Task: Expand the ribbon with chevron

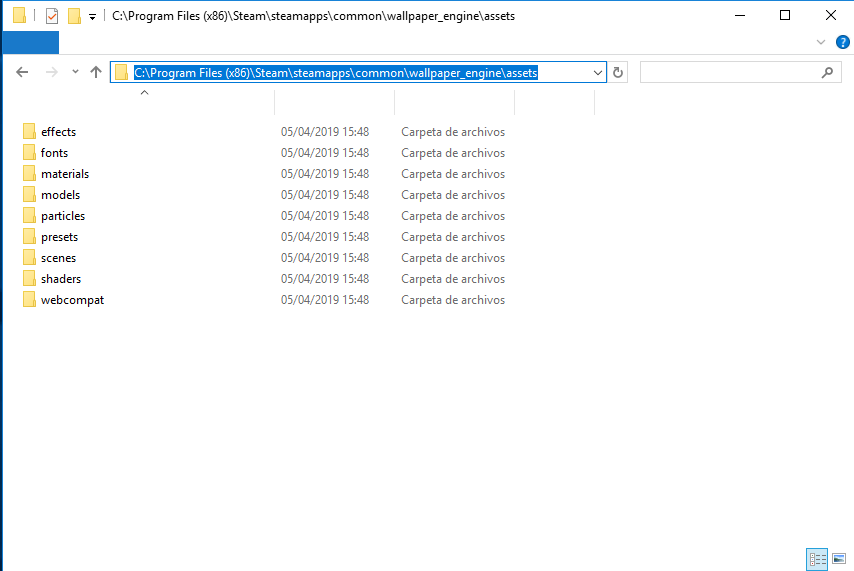Action: click(x=821, y=42)
